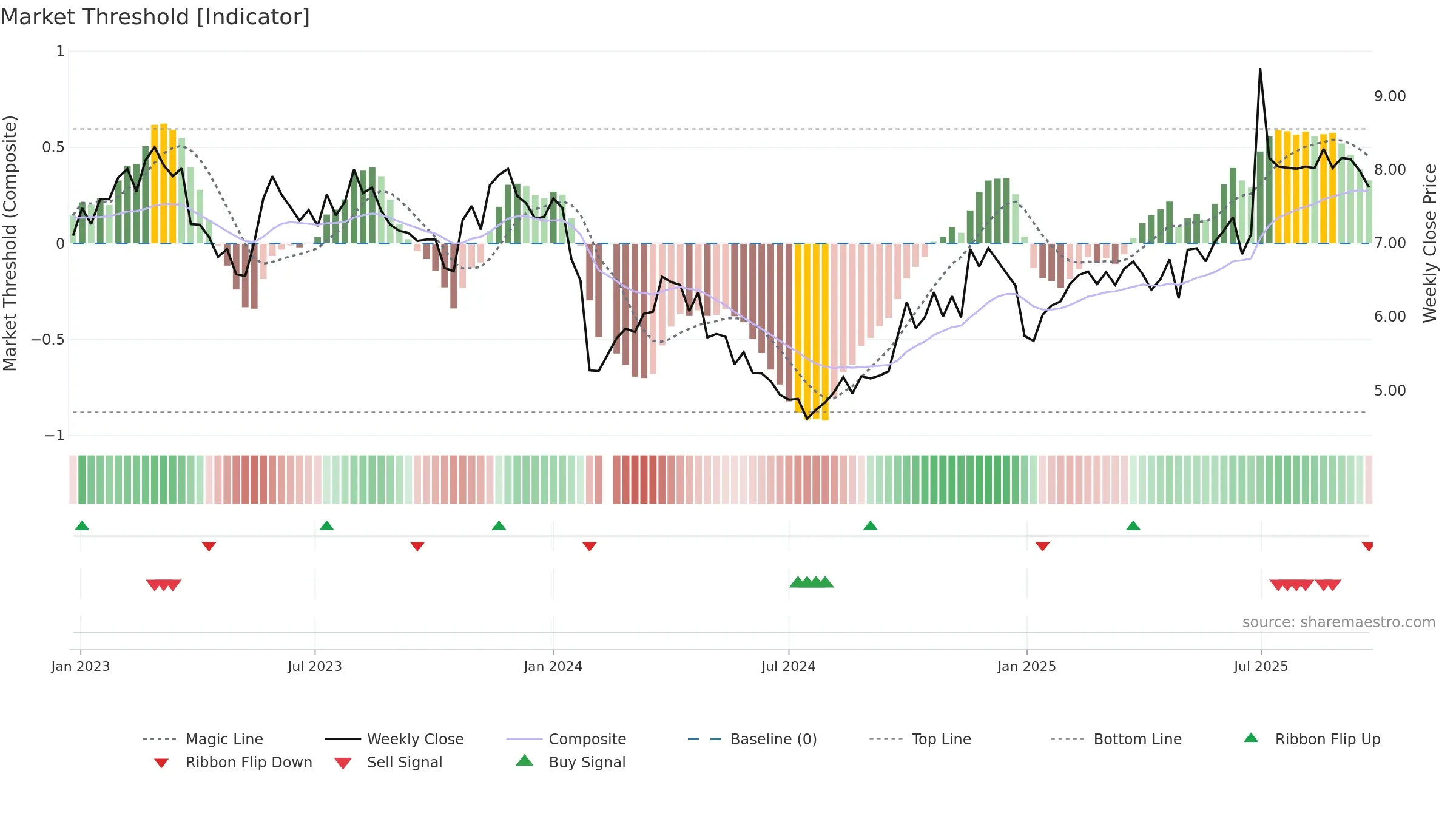Click the red flip-down triangle just after Jan 2025

tap(1042, 547)
